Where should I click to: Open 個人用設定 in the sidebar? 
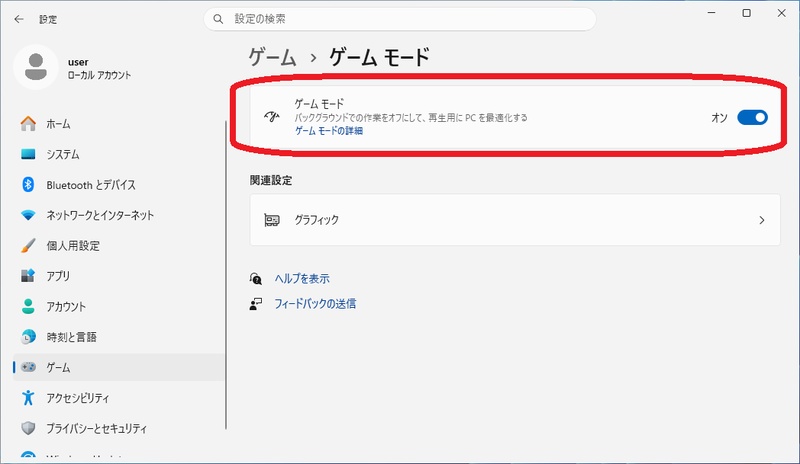point(119,246)
